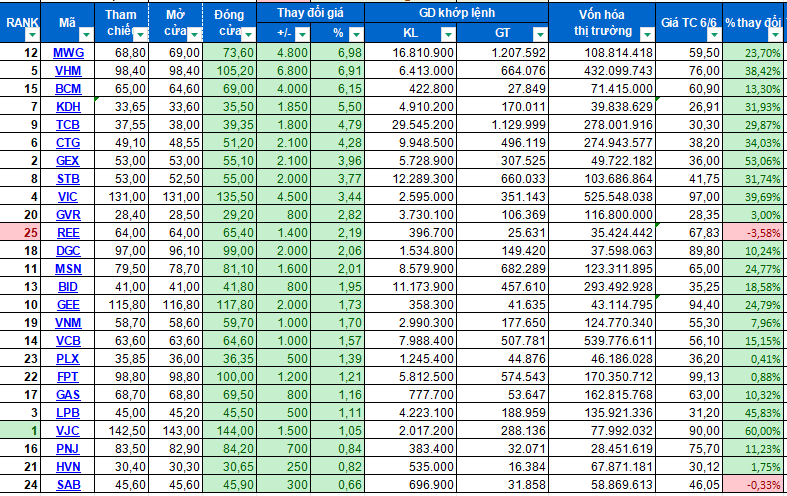The width and height of the screenshot is (787, 496).
Task: Open the LPB stock link
Action: click(68, 413)
